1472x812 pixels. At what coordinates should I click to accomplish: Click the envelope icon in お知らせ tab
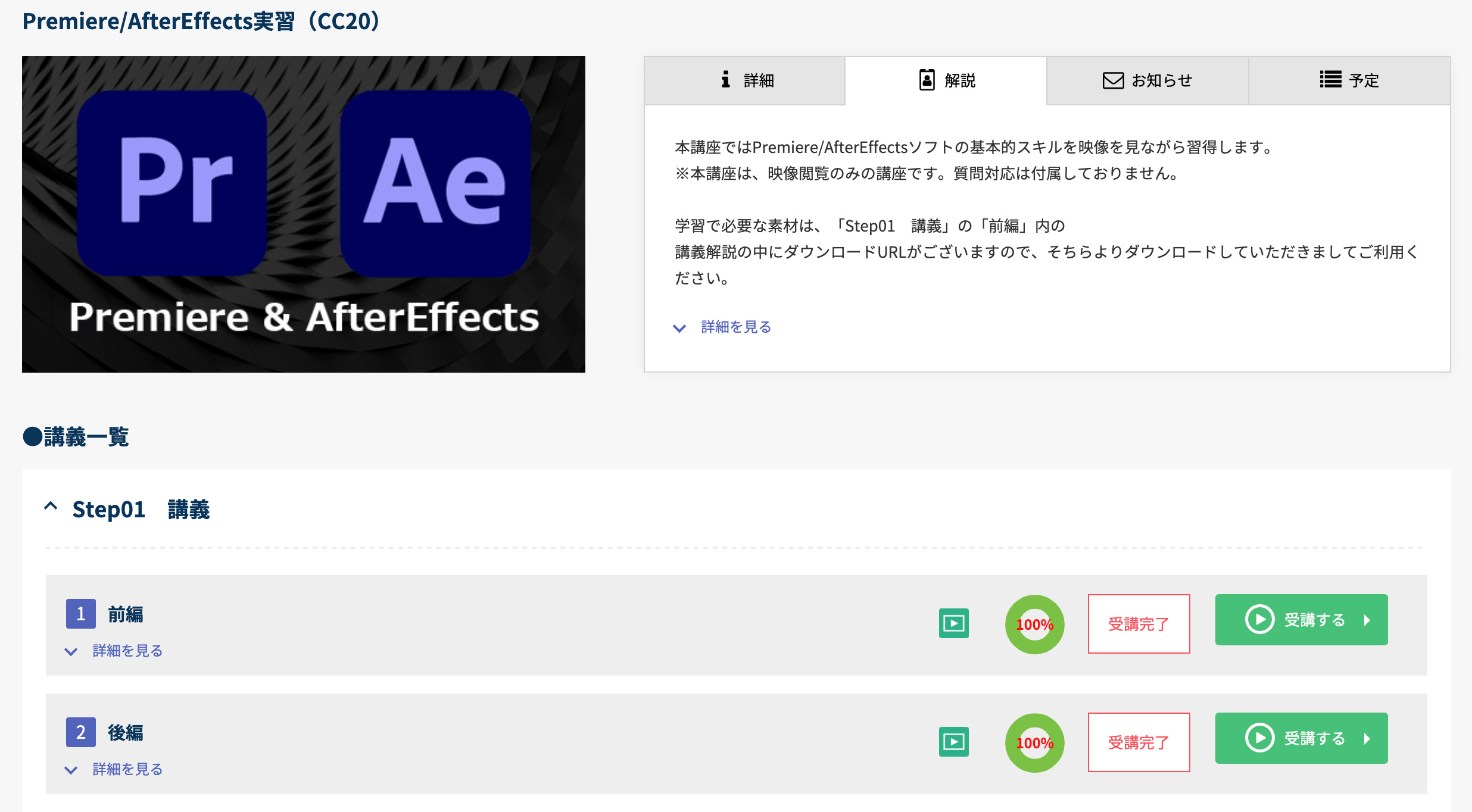(1113, 80)
